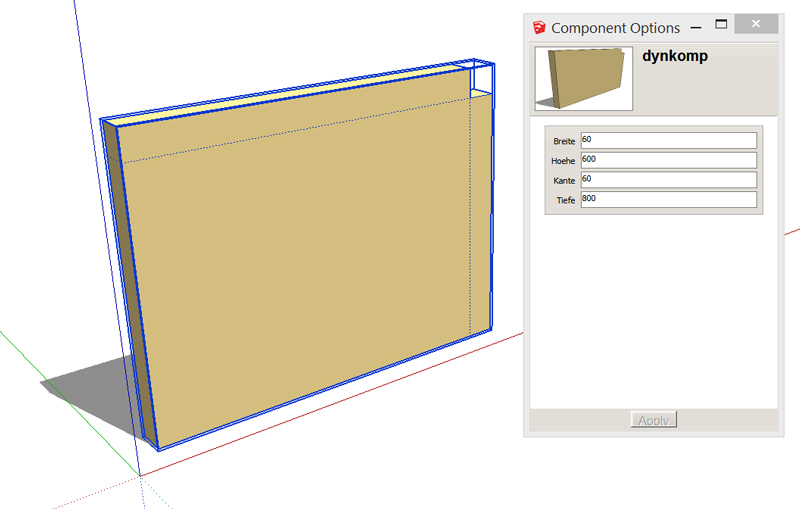Click the dynkomp component name heading
The width and height of the screenshot is (800, 509).
pyautogui.click(x=675, y=57)
